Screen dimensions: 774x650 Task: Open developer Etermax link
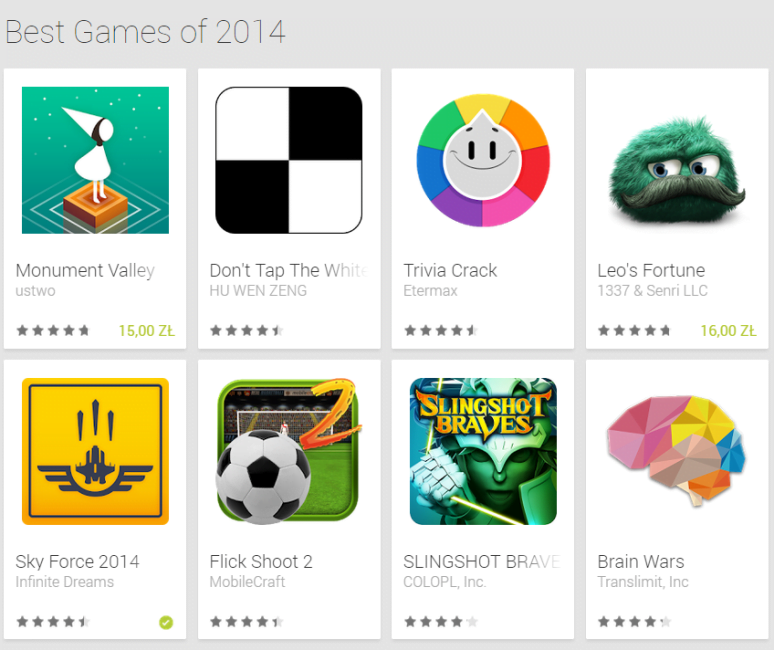[430, 291]
